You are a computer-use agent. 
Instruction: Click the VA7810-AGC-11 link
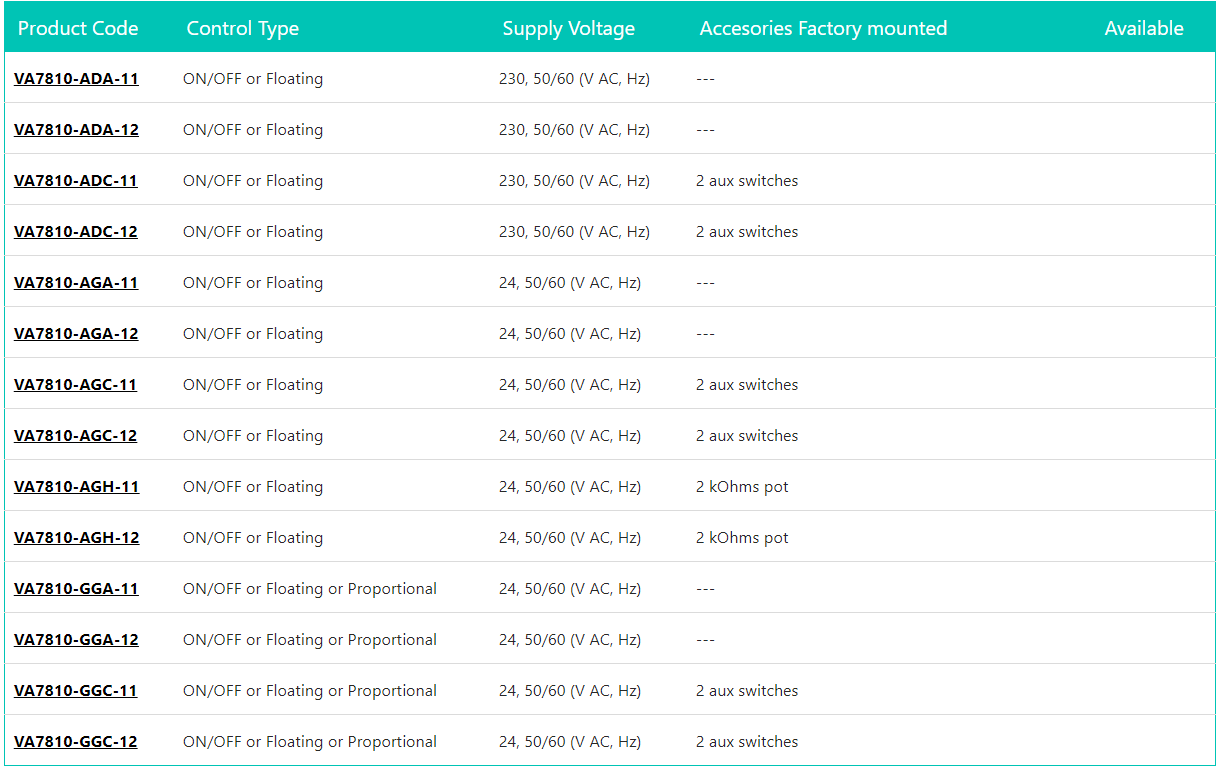(76, 385)
